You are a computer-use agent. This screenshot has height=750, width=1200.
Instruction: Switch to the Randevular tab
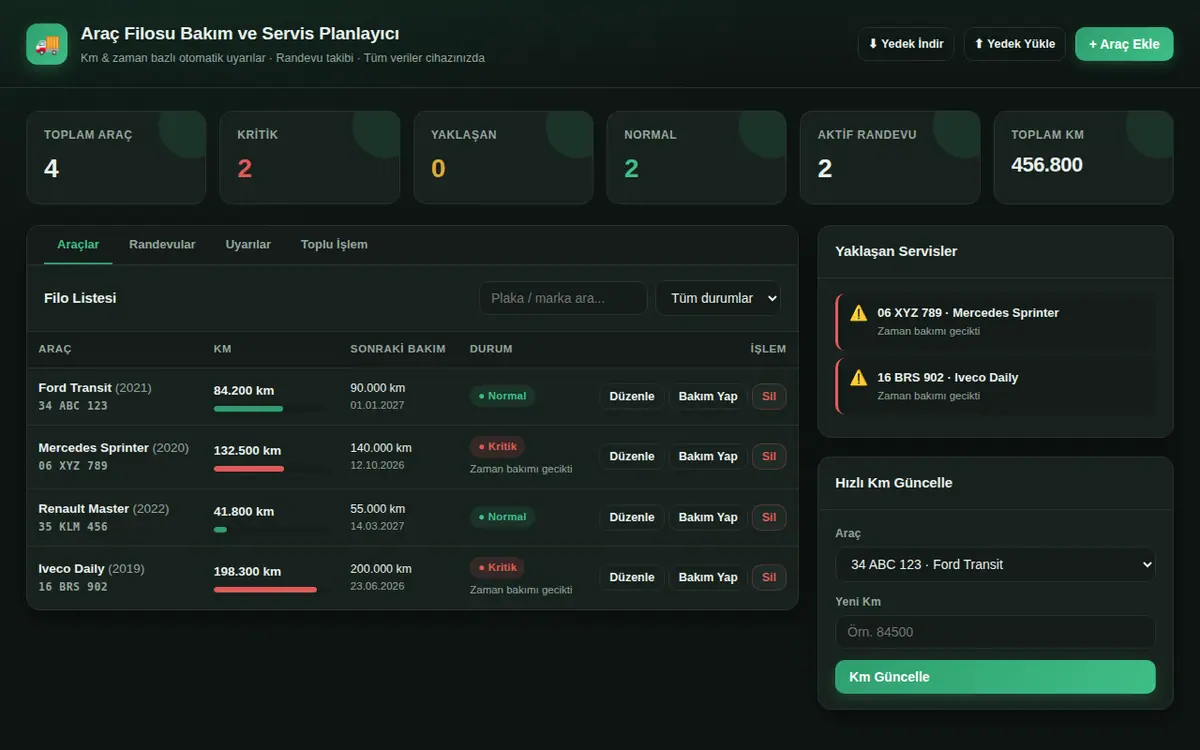[162, 245]
